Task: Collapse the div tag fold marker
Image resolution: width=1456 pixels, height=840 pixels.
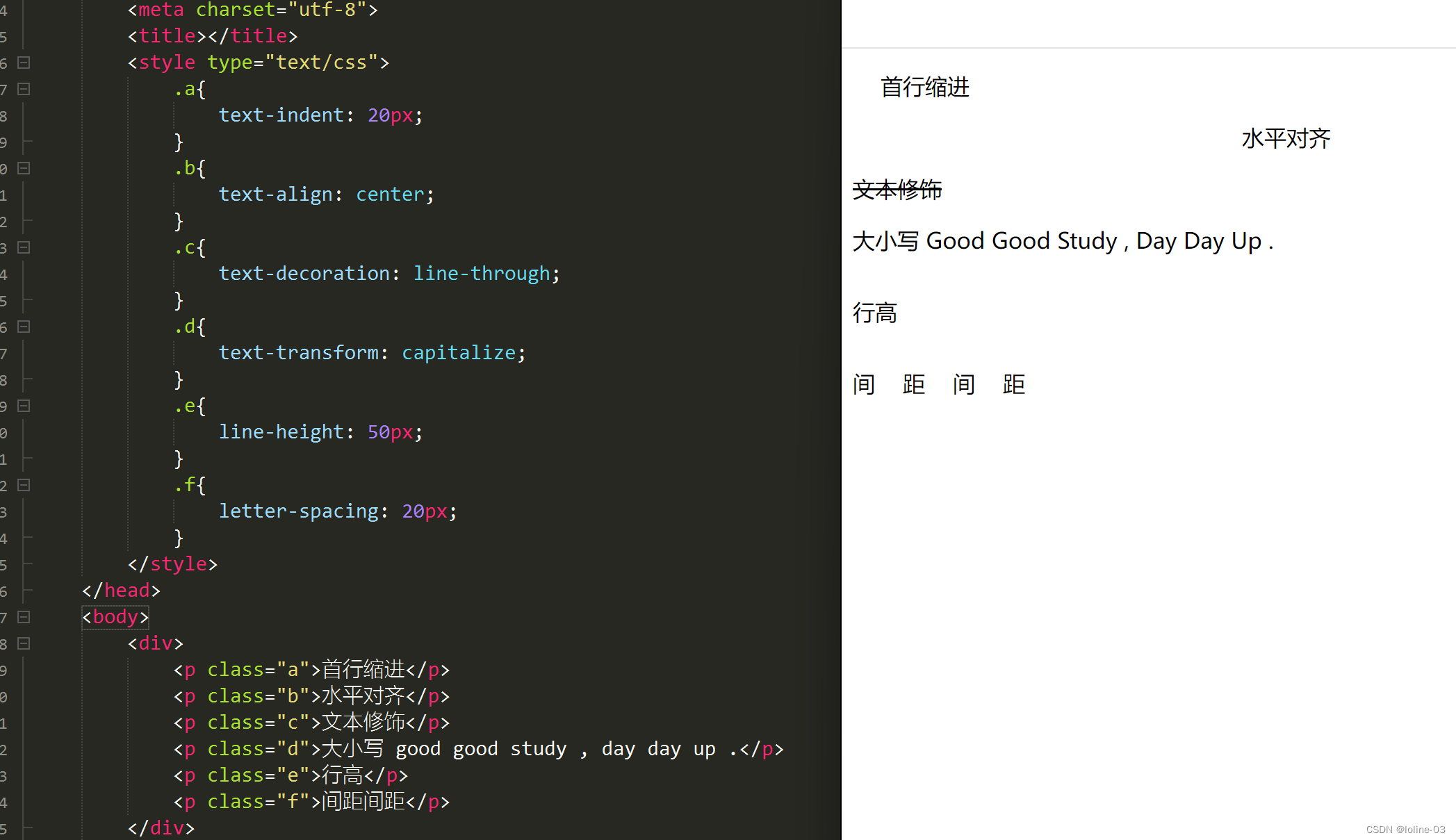Action: click(24, 643)
